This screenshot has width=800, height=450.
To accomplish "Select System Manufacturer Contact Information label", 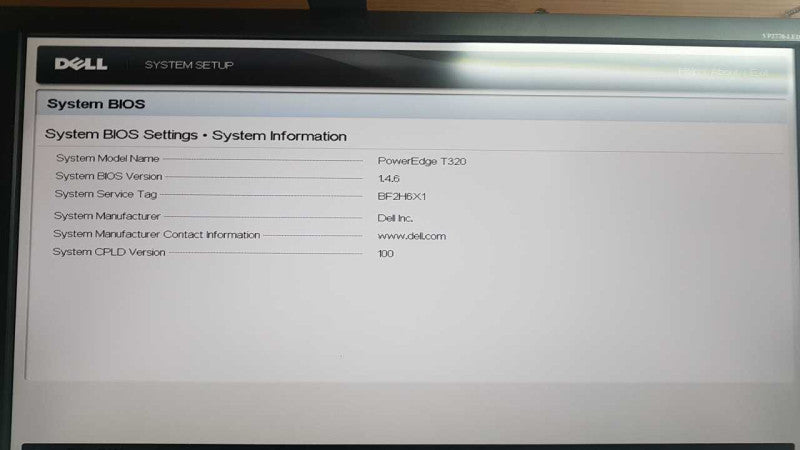I will click(157, 234).
